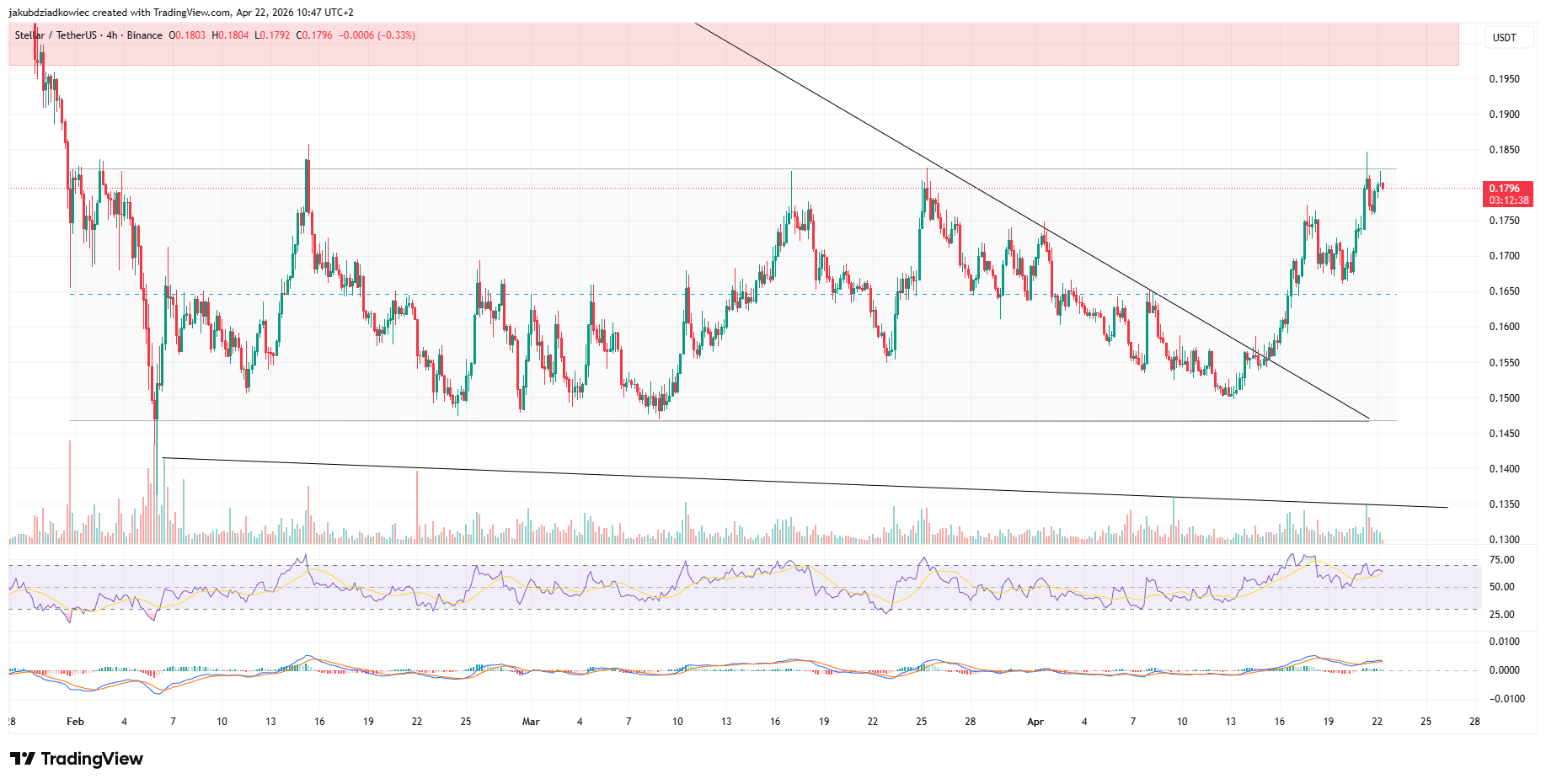Click the −0.0006 (−0.33%) change value
The height and width of the screenshot is (784, 1546).
377,35
